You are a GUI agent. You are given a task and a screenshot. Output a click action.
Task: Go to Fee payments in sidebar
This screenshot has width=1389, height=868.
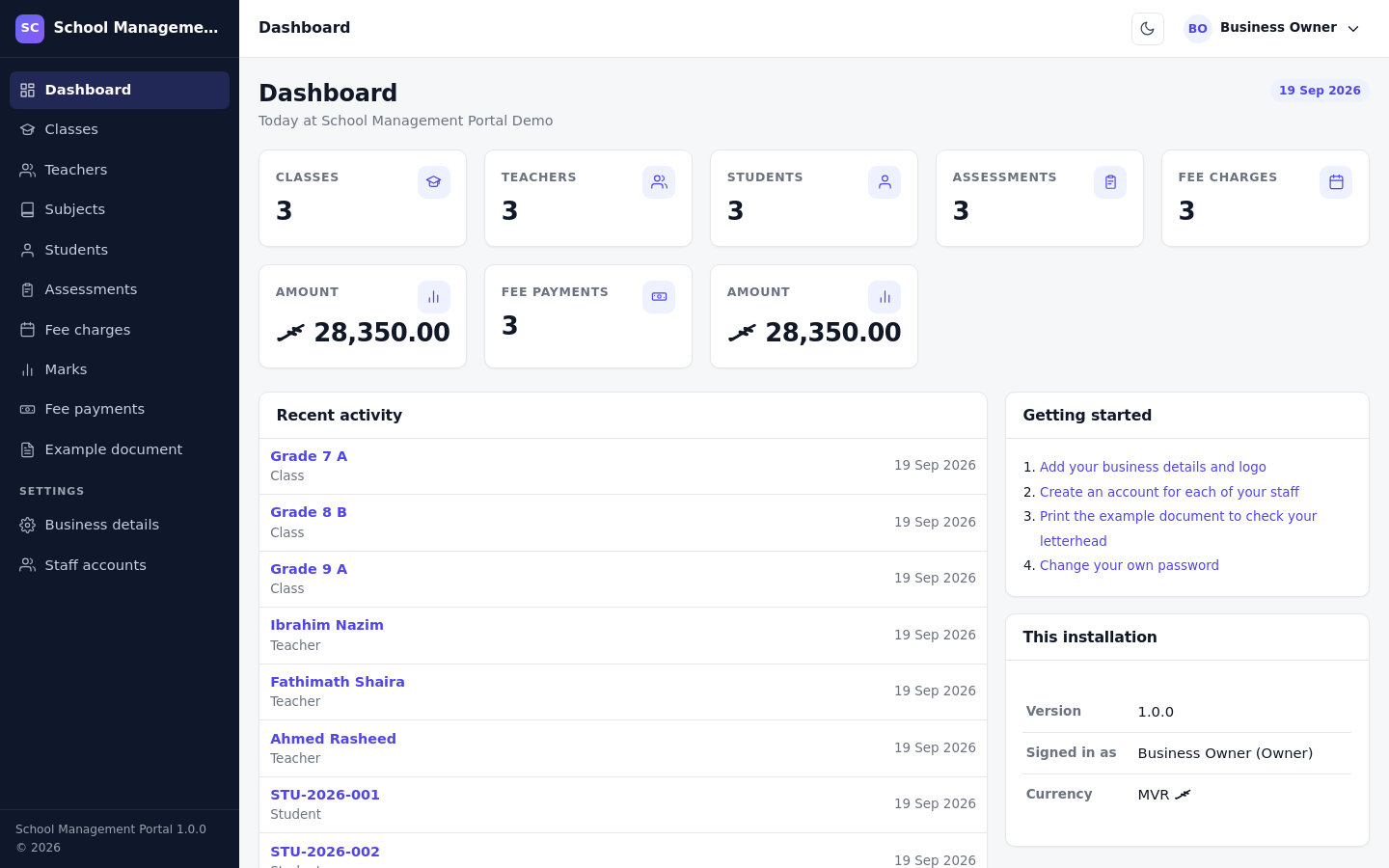[x=120, y=409]
